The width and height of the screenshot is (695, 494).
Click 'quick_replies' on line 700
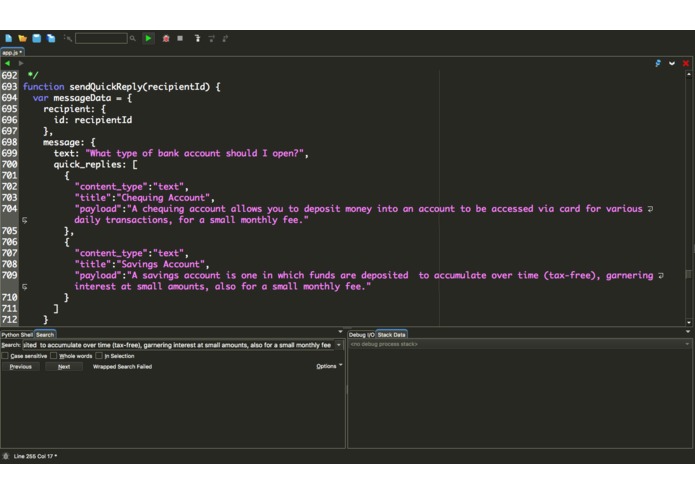coord(87,165)
